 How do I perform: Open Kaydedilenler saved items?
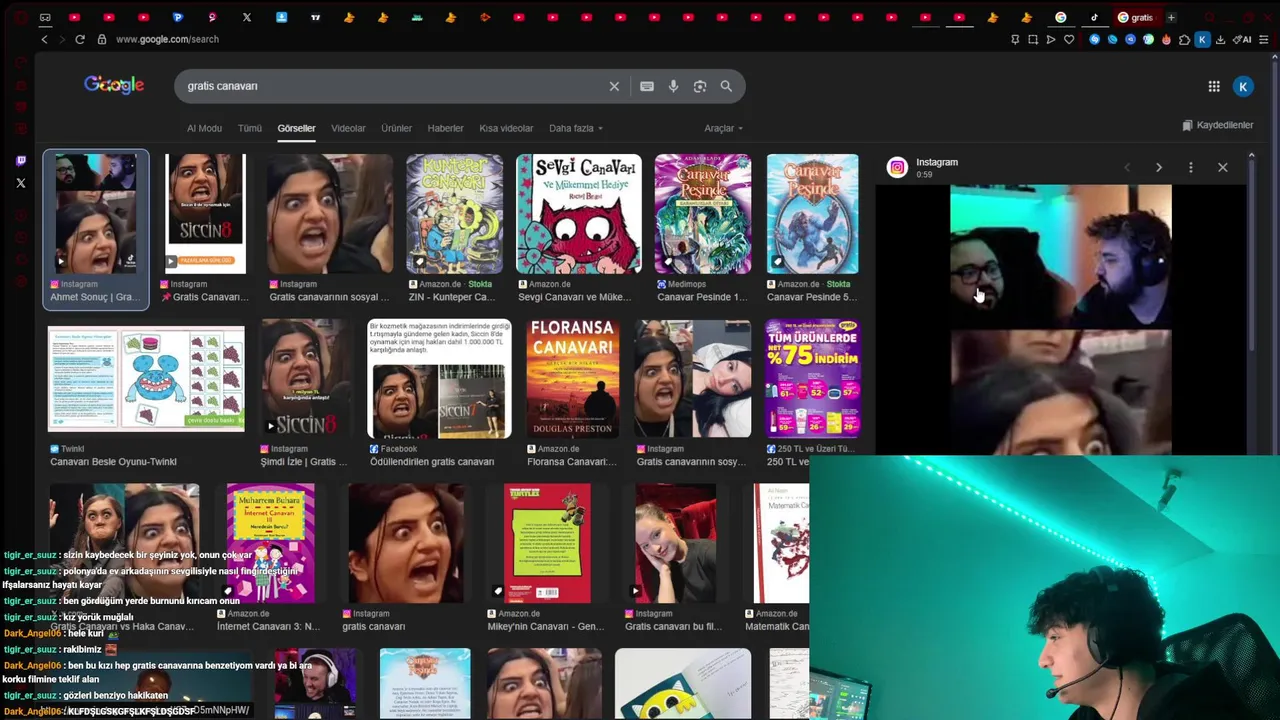[1217, 125]
